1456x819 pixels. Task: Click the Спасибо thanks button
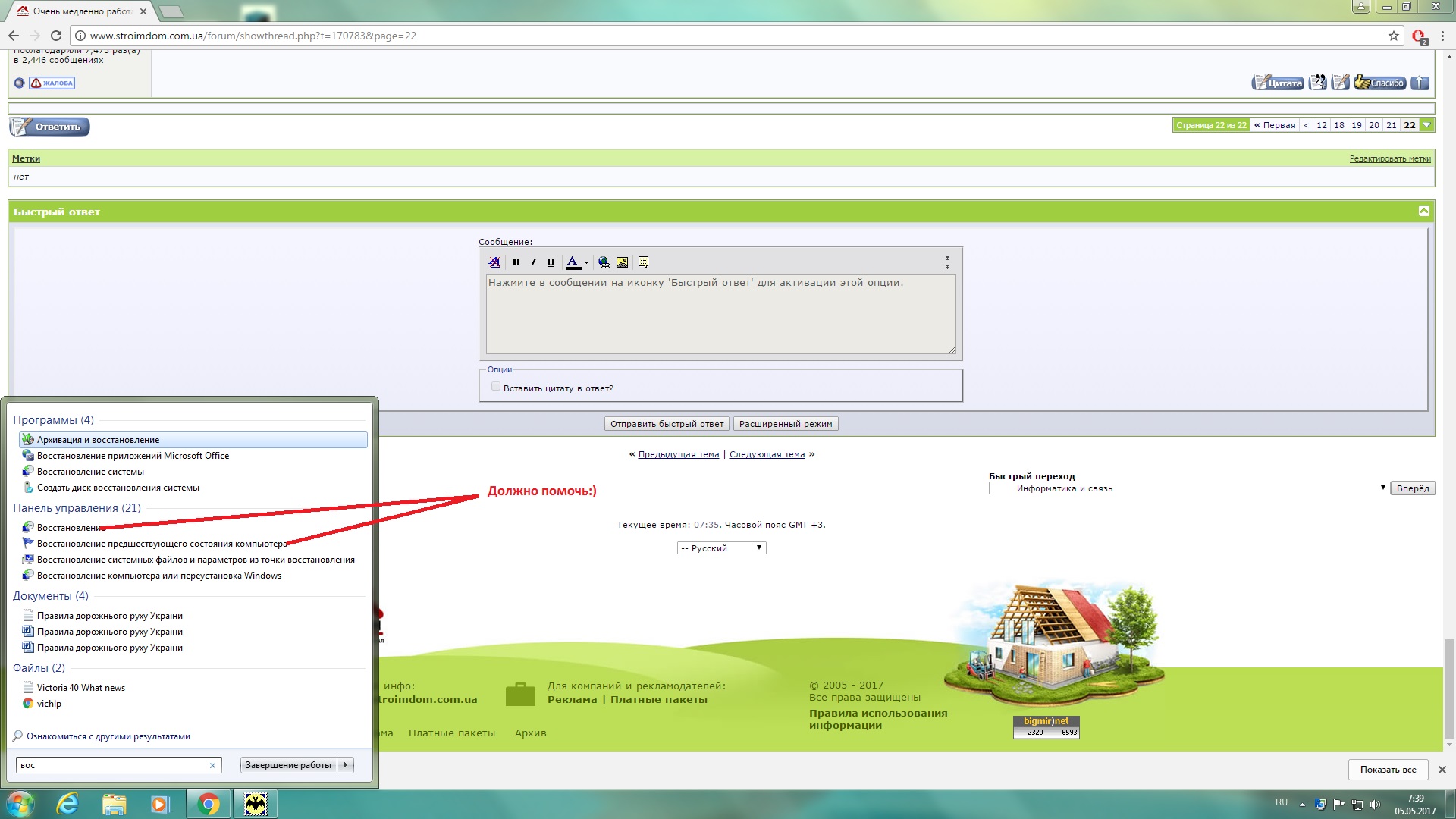pyautogui.click(x=1380, y=83)
